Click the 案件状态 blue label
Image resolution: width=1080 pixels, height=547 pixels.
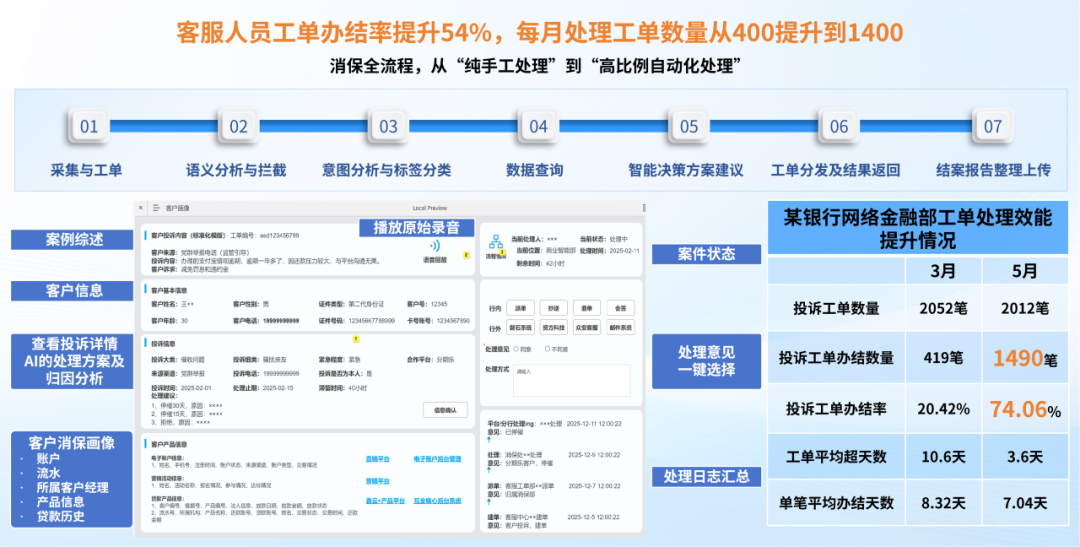click(706, 254)
